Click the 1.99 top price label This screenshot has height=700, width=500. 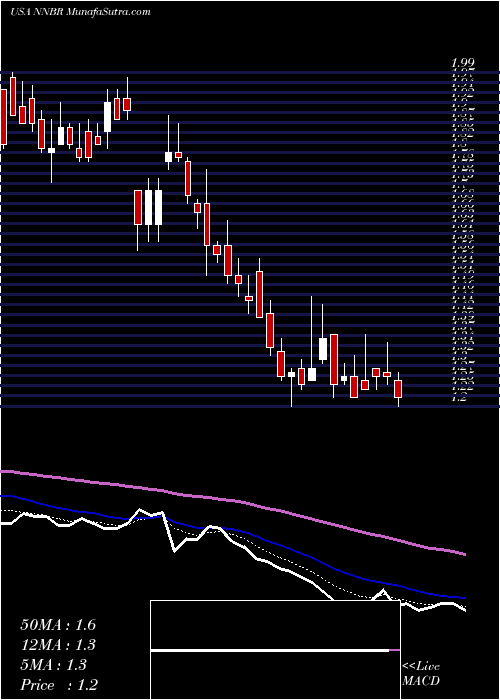(463, 63)
